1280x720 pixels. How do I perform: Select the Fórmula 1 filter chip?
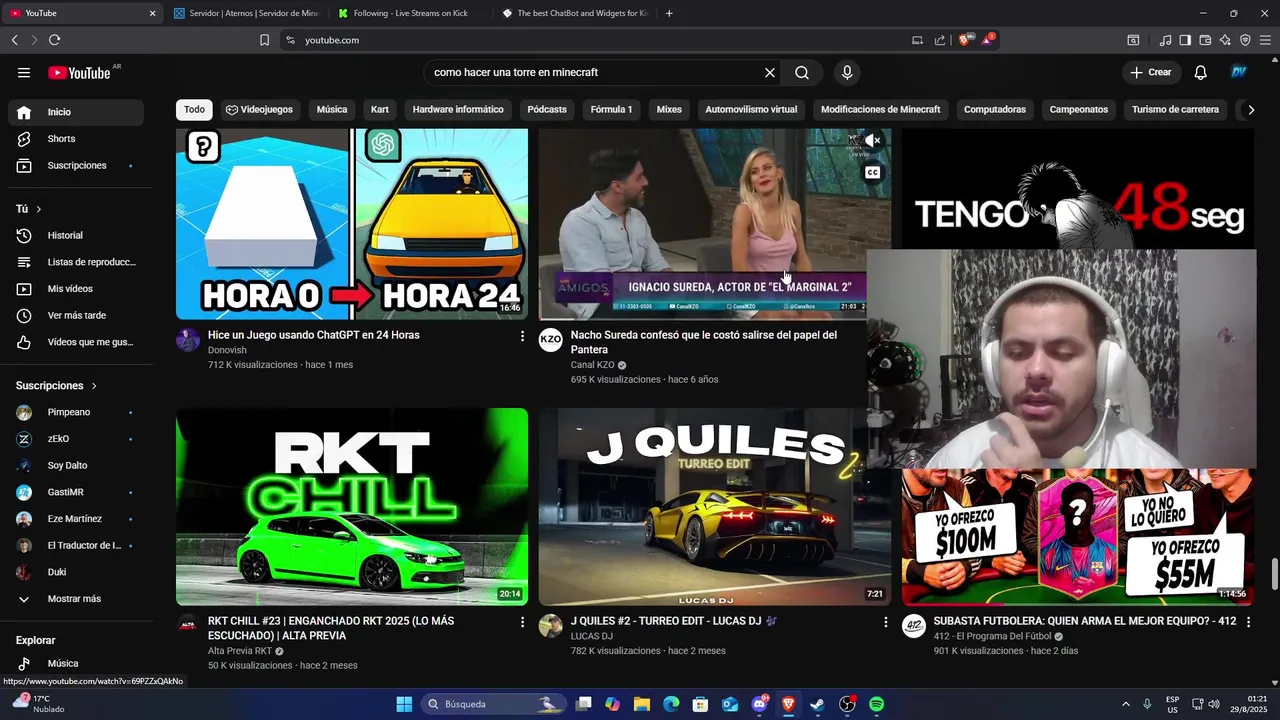[611, 109]
